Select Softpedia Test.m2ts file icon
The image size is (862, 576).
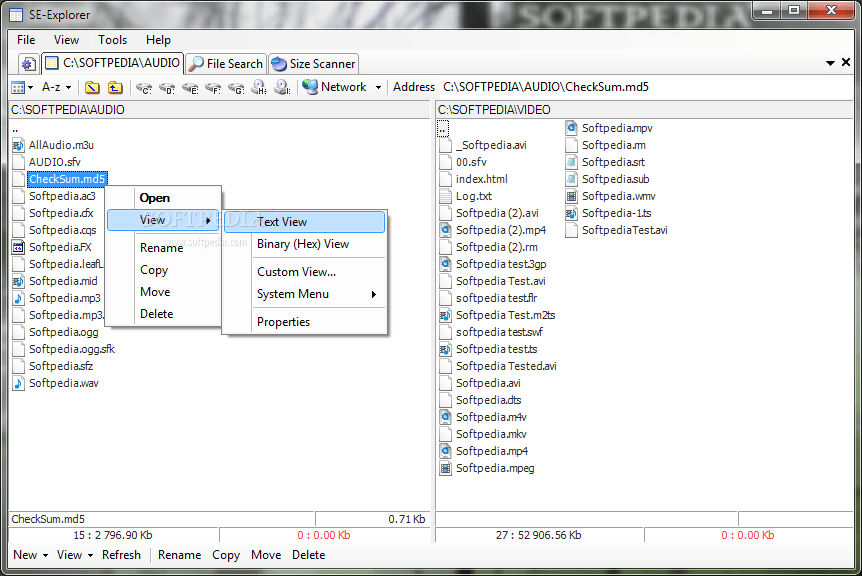(445, 315)
